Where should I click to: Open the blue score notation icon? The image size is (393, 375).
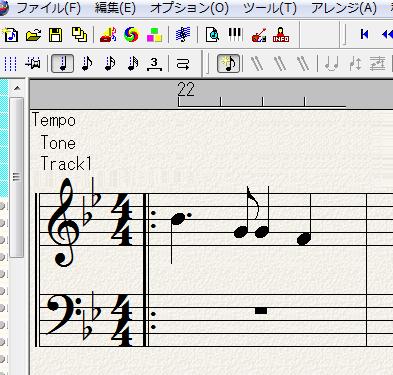[x=183, y=35]
